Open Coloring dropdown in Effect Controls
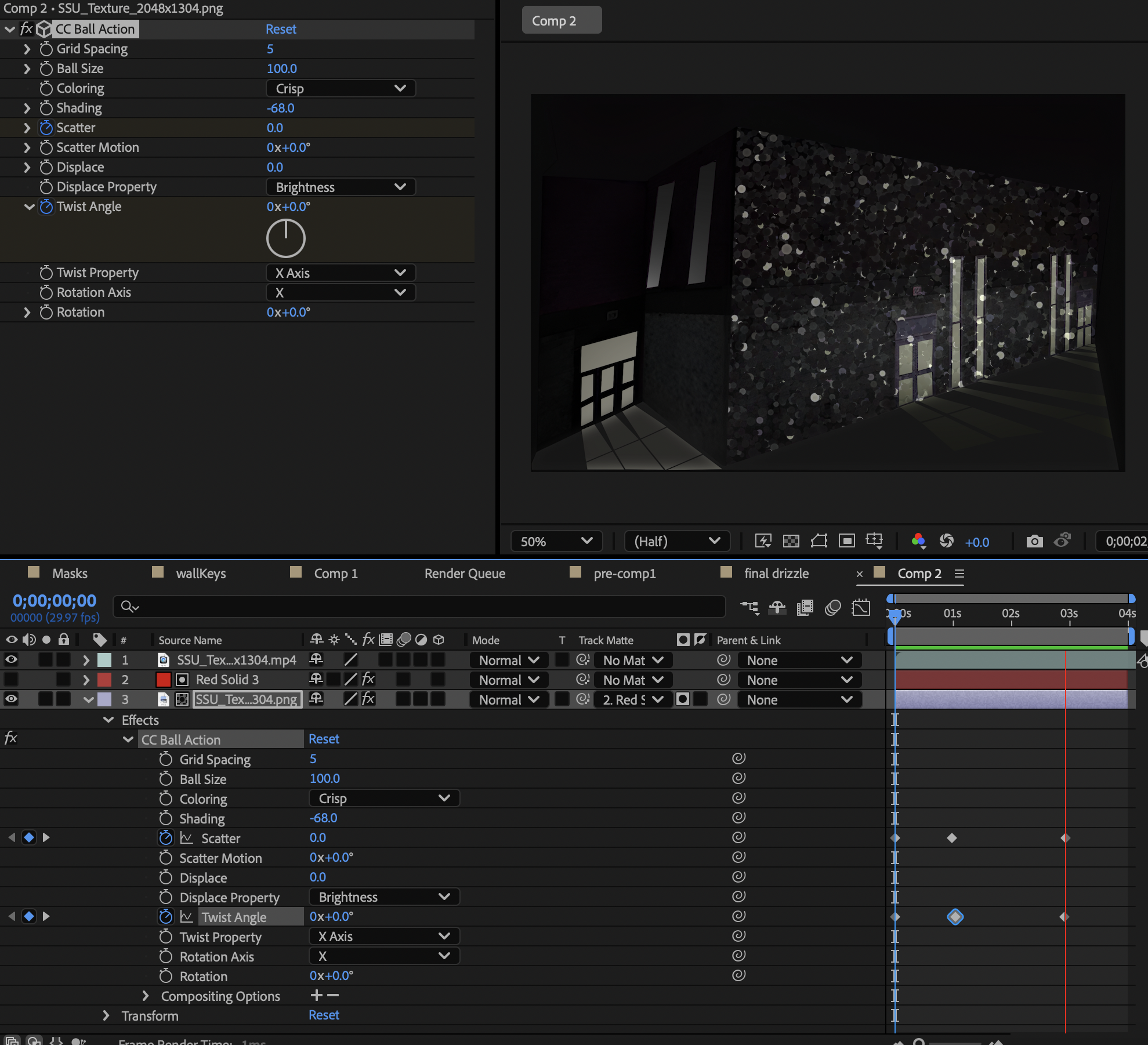The width and height of the screenshot is (1148, 1045). (341, 88)
